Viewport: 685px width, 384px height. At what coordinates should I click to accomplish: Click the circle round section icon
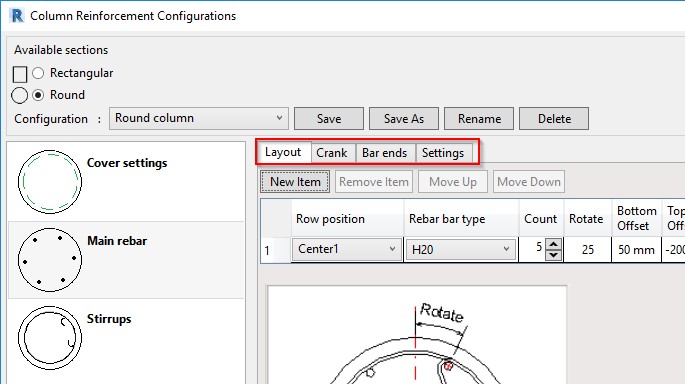click(x=20, y=95)
